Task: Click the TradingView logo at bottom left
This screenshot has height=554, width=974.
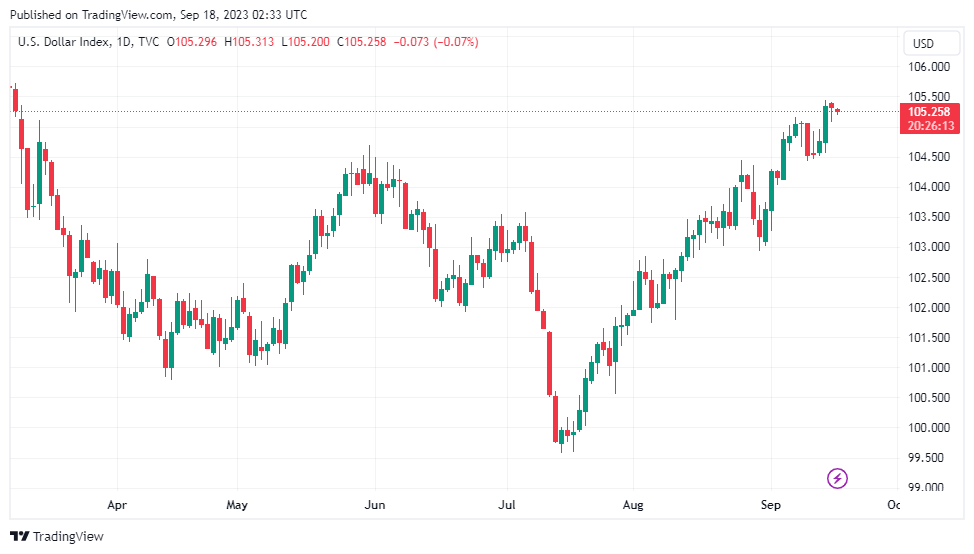Action: click(x=57, y=537)
